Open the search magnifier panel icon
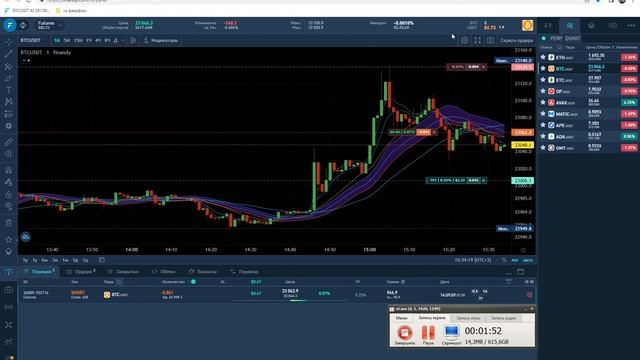The width and height of the screenshot is (640, 360). [569, 26]
